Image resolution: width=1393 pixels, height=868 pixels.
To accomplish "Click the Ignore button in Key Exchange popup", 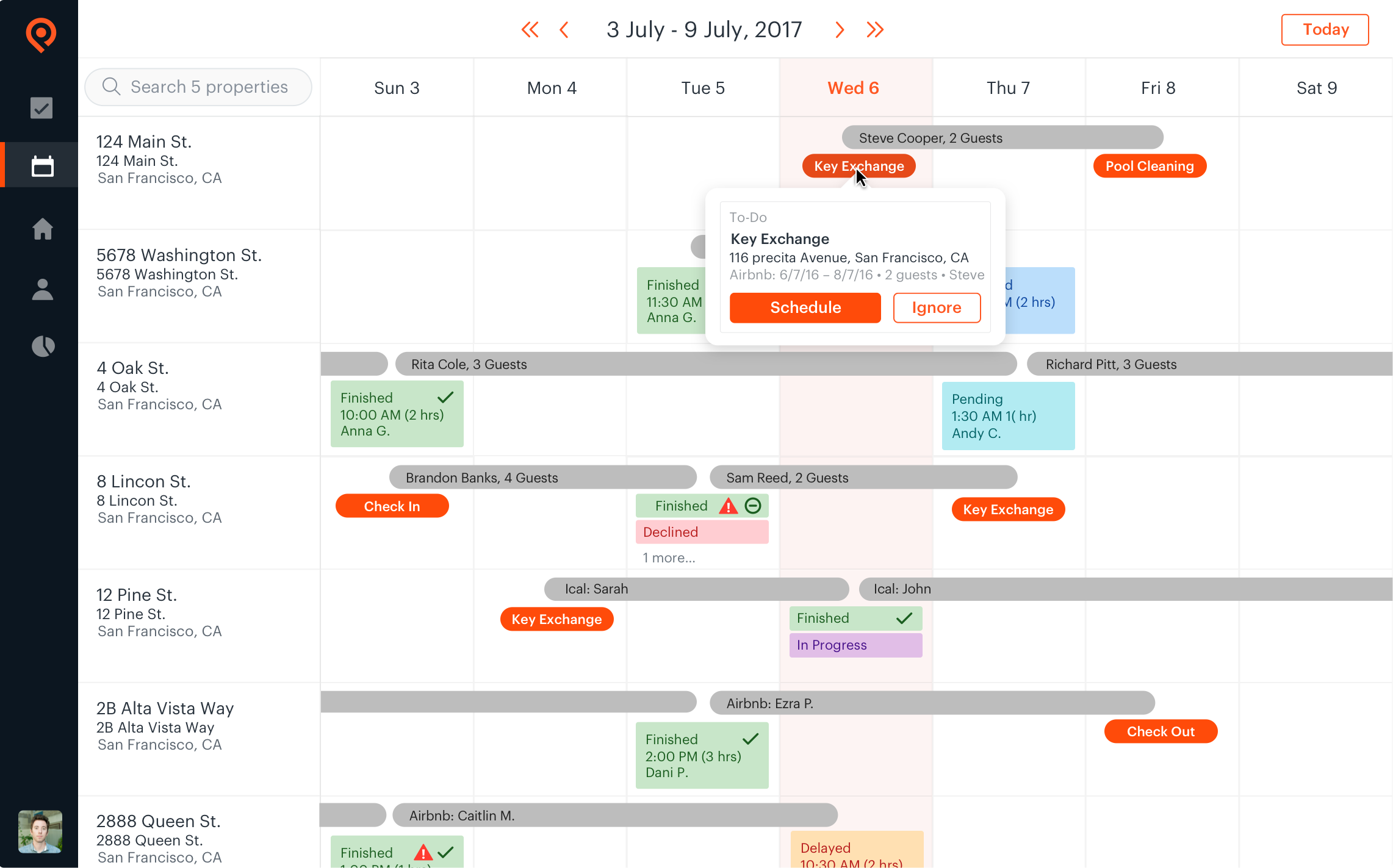I will pos(937,307).
